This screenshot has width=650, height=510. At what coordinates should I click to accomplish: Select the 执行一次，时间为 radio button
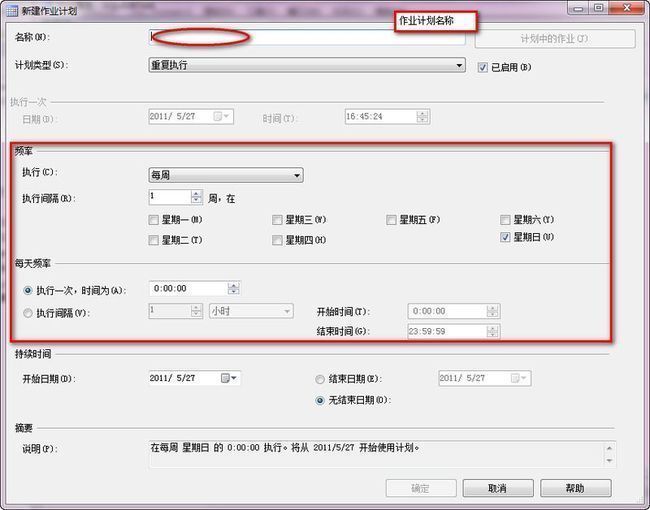coord(28,291)
